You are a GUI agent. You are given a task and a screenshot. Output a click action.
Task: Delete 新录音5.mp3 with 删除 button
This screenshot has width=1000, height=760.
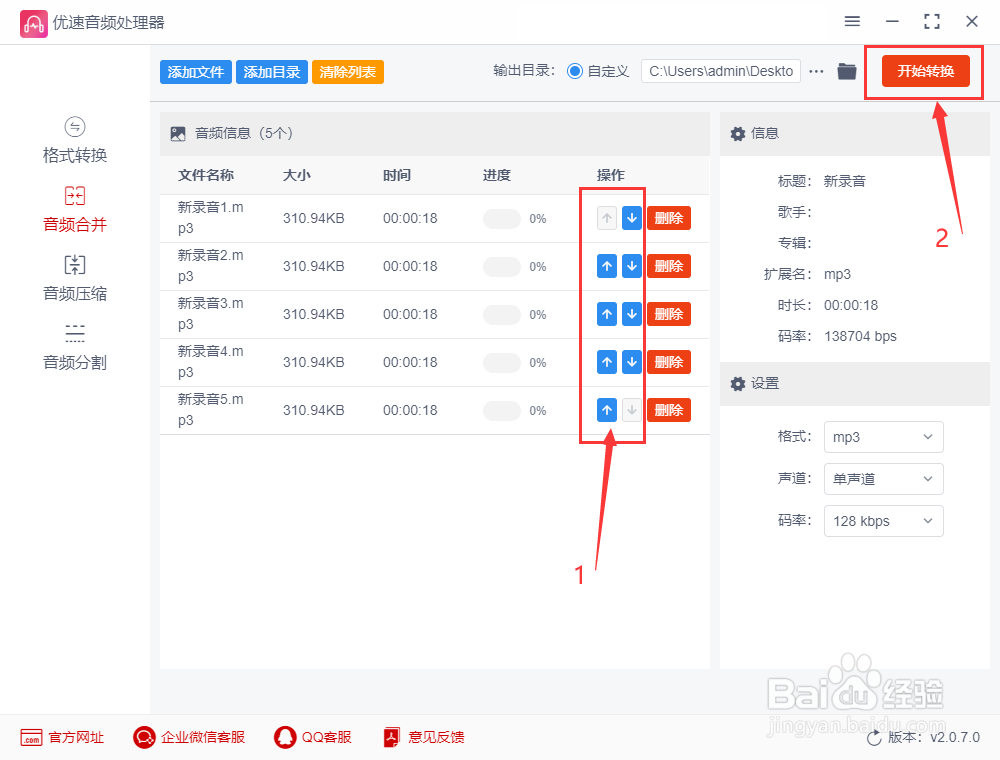(x=669, y=410)
